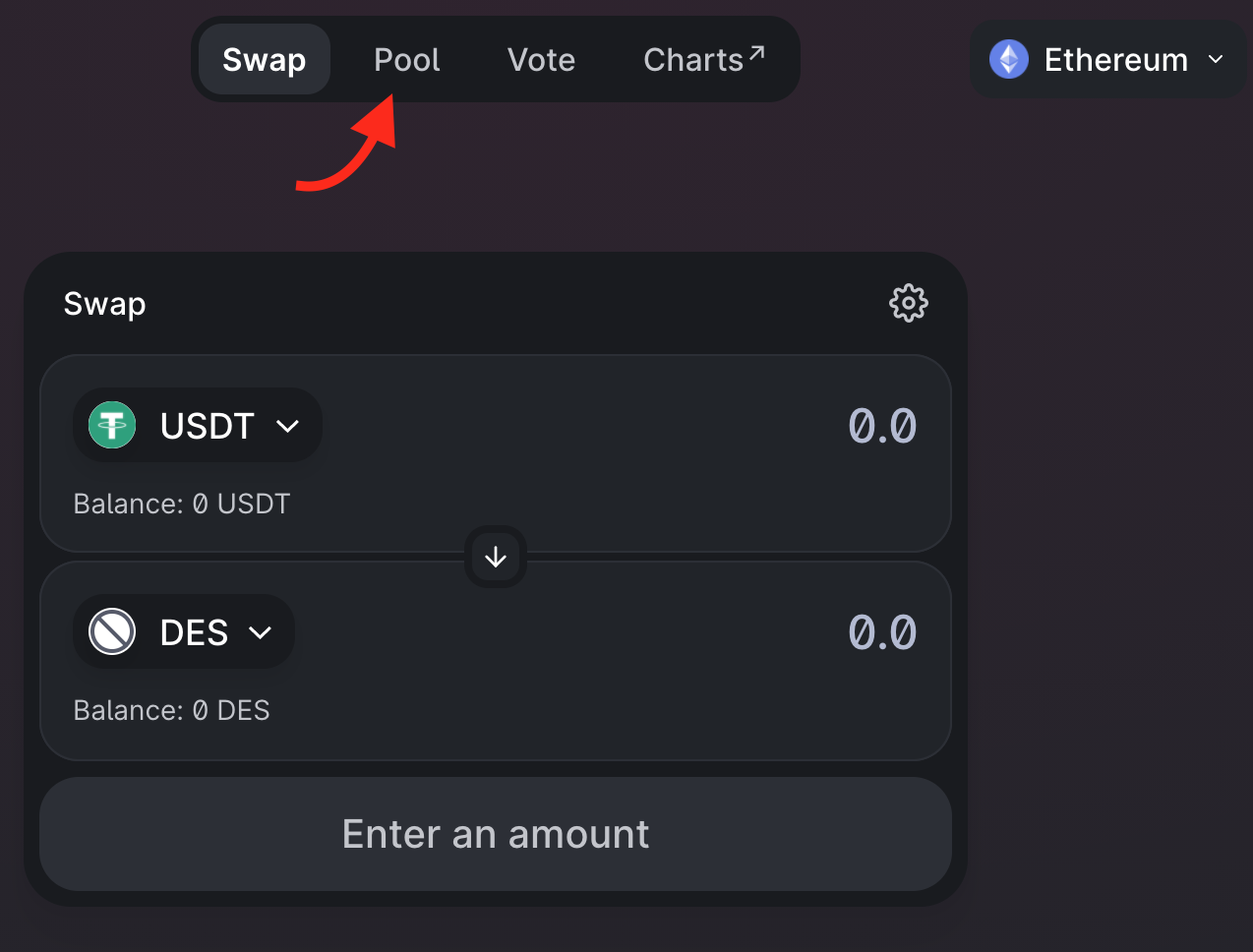Click the Balance: 0 USDT text
The image size is (1253, 952).
[x=182, y=504]
